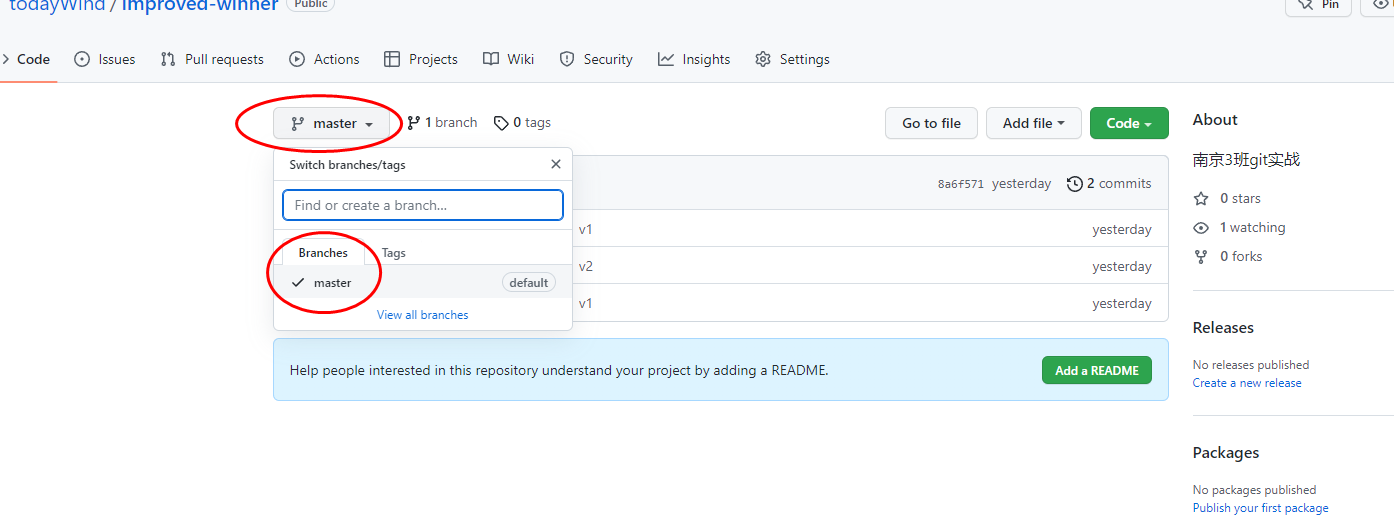This screenshot has height=532, width=1394.
Task: Click the Add a README button
Action: click(1096, 370)
